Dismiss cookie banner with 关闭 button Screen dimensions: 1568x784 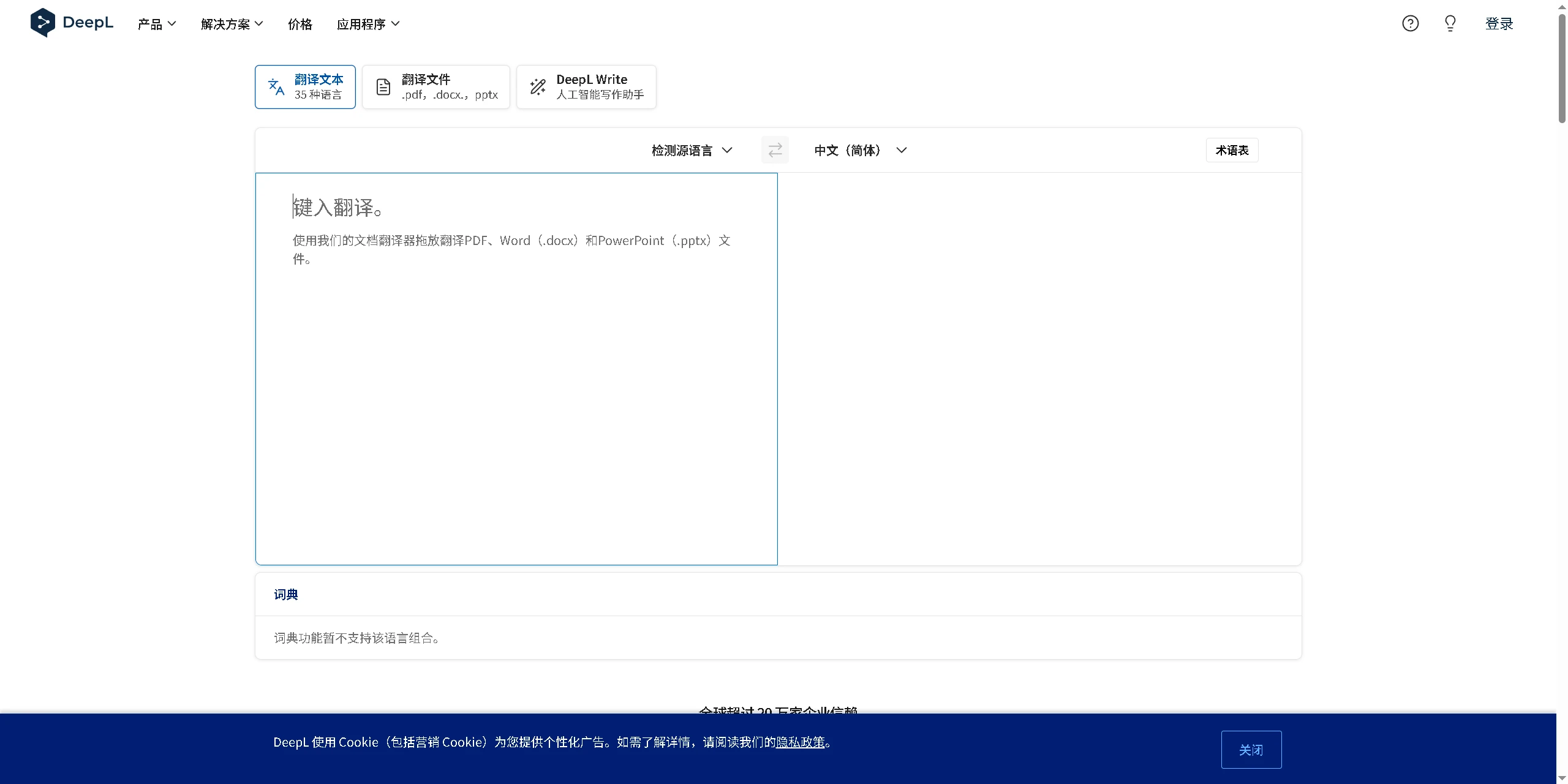click(x=1251, y=750)
